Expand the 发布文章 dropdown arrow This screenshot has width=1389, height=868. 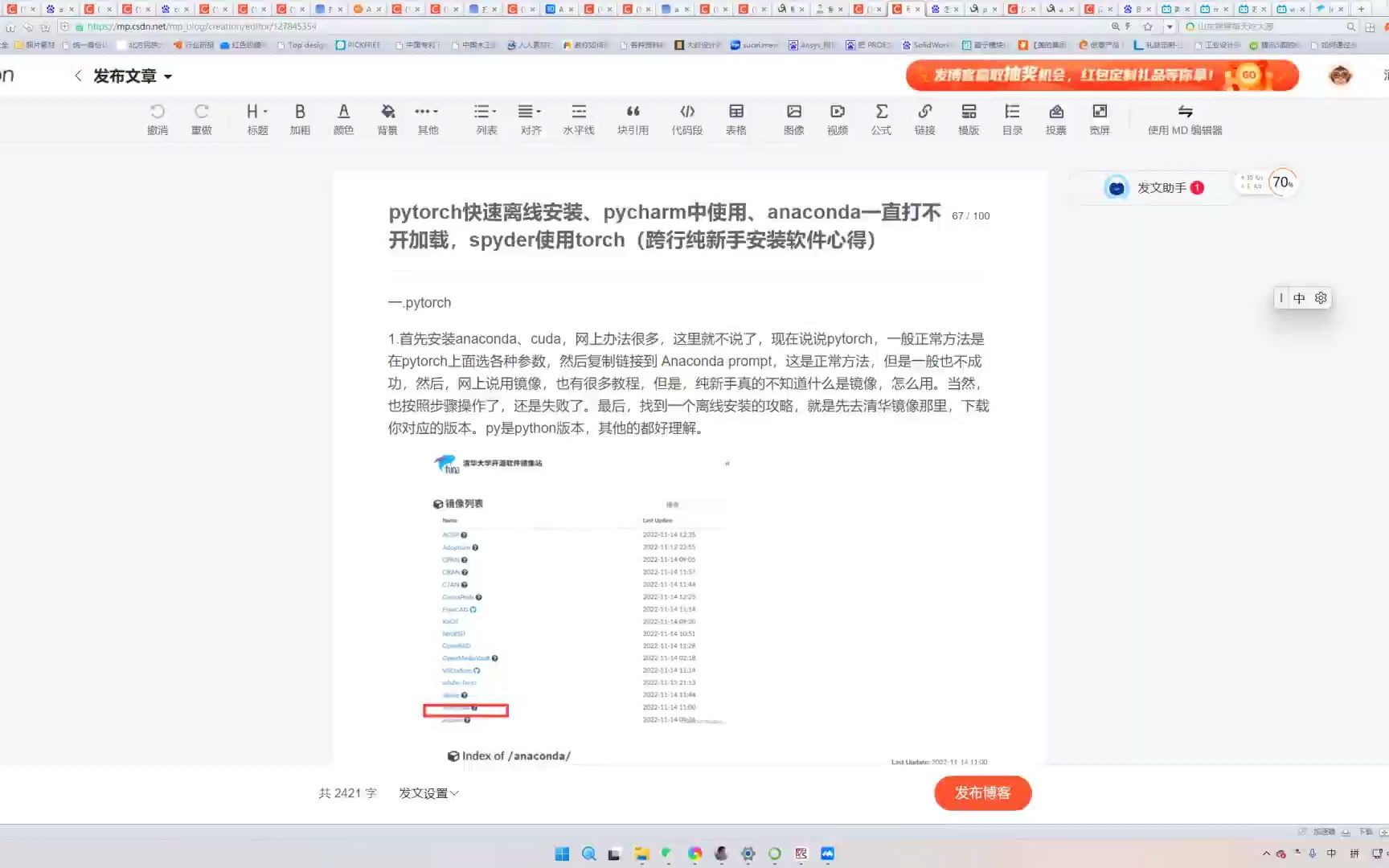click(168, 77)
